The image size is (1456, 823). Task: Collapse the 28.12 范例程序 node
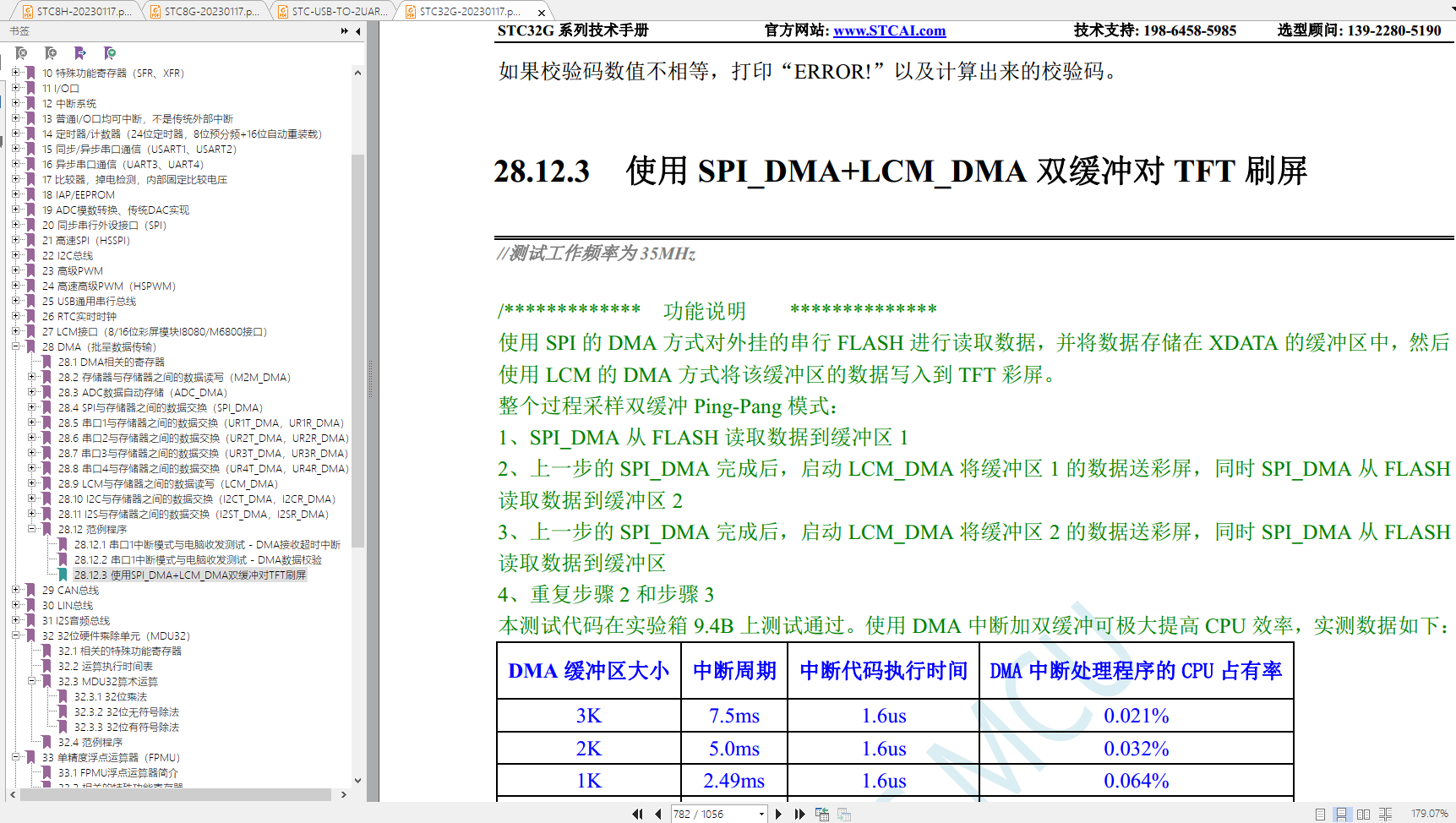(31, 529)
